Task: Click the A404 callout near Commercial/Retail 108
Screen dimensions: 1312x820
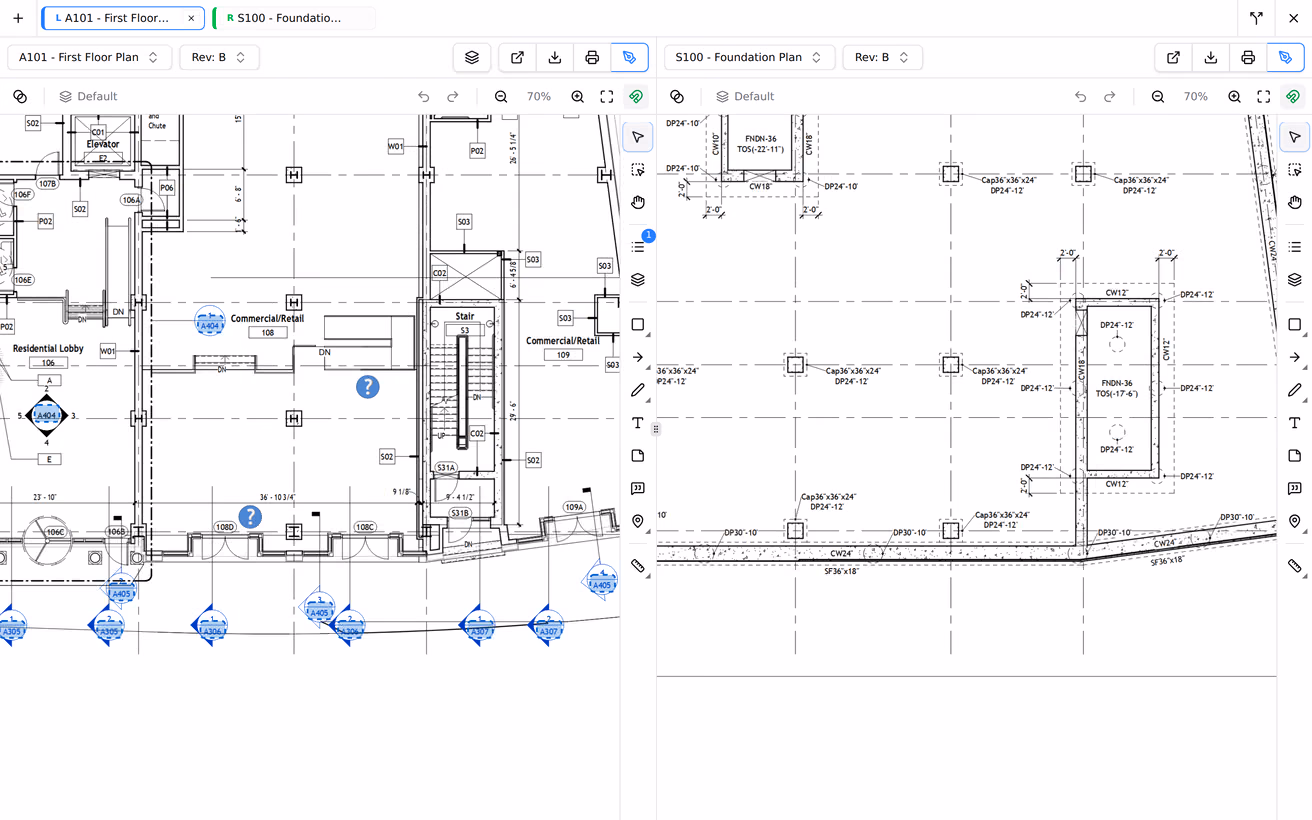Action: pyautogui.click(x=210, y=321)
